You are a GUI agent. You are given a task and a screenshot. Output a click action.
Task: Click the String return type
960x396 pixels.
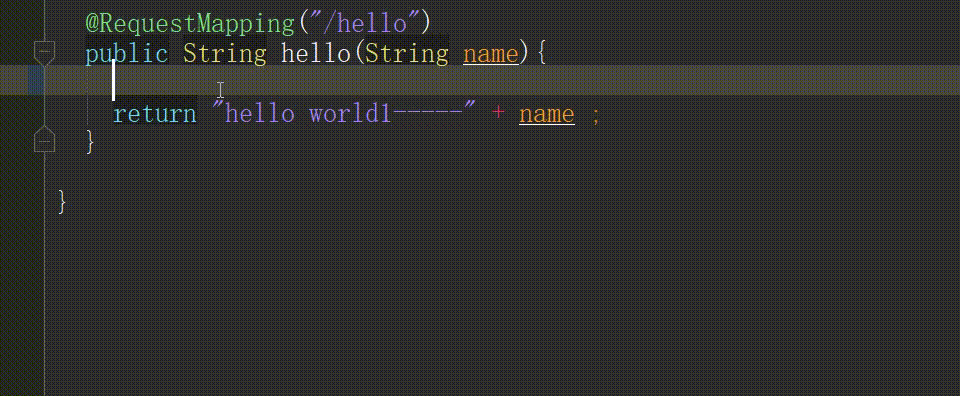coord(225,54)
